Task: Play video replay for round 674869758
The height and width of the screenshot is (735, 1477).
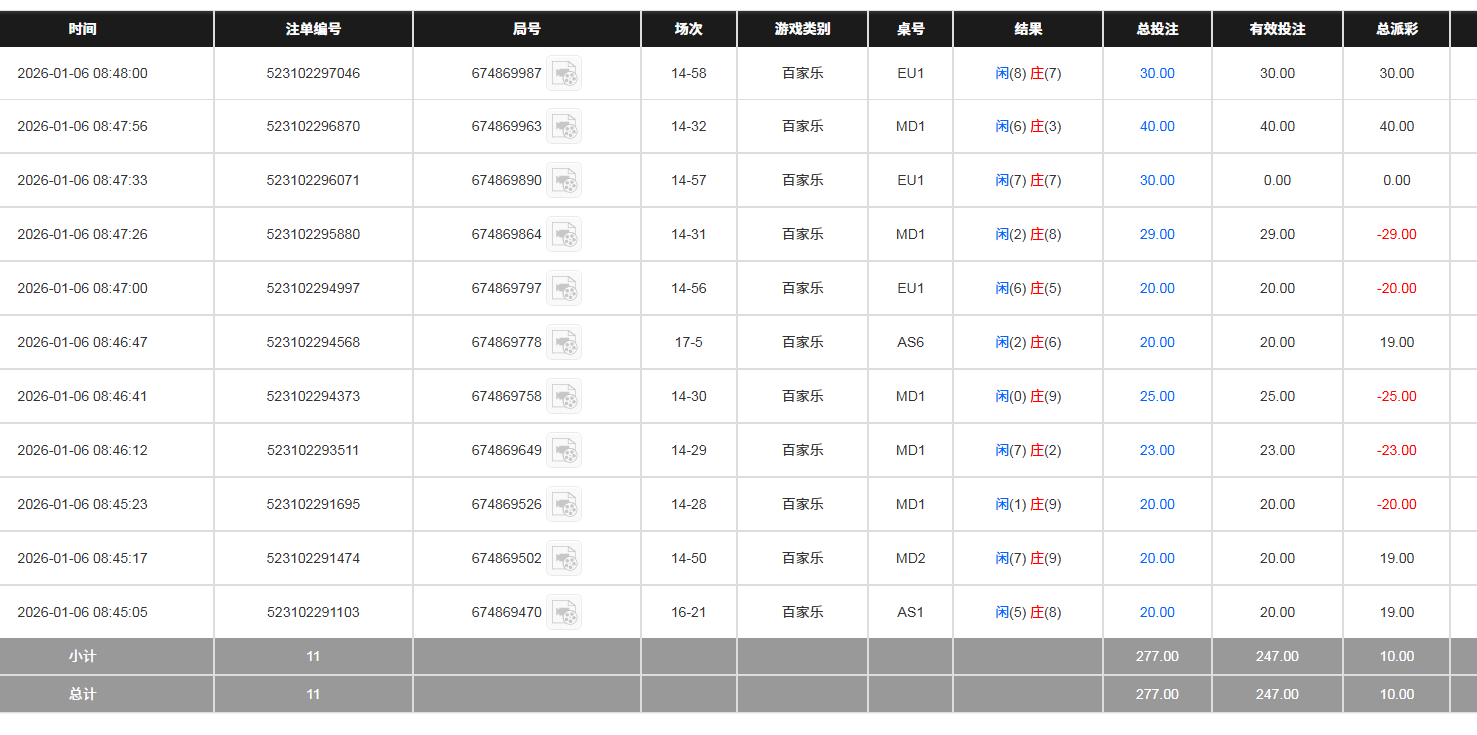Action: point(564,397)
